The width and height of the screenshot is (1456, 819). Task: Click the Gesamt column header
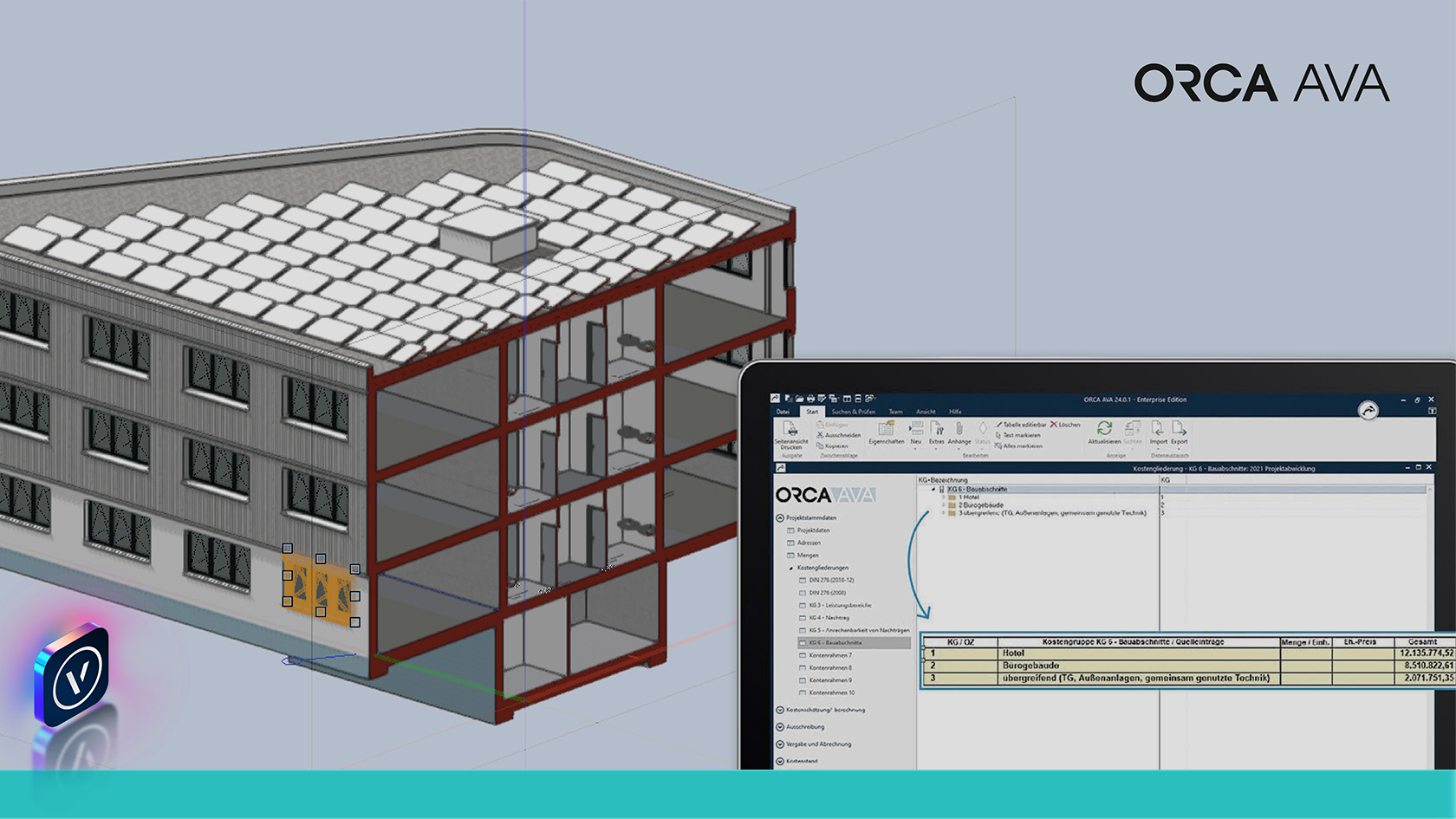(x=1422, y=642)
